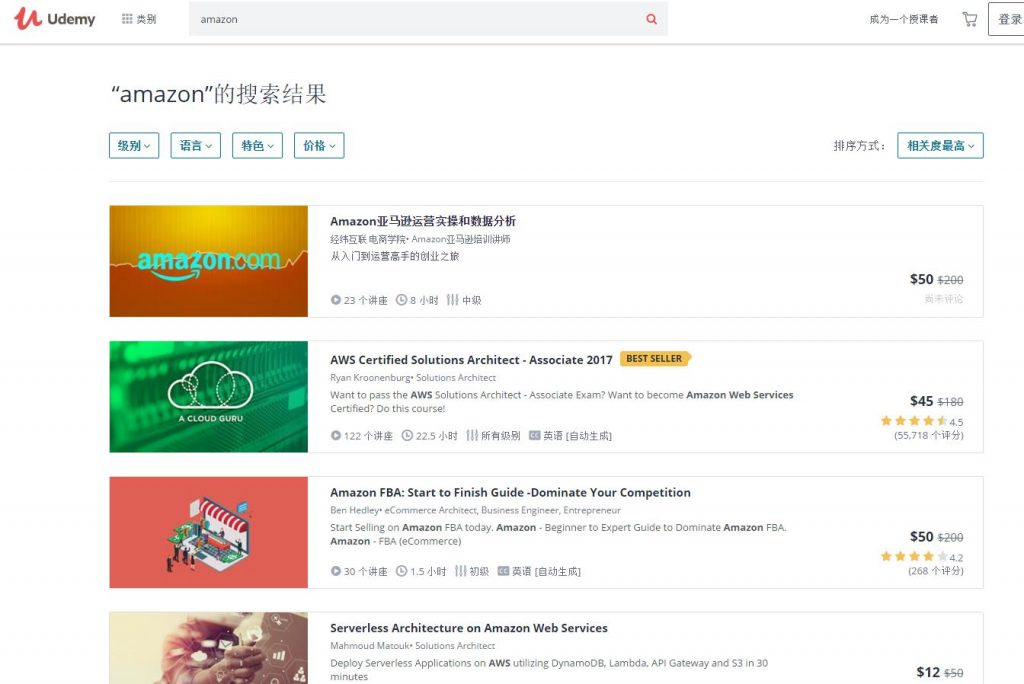This screenshot has height=684, width=1024.
Task: Click the search field containing amazon
Action: tap(415, 19)
